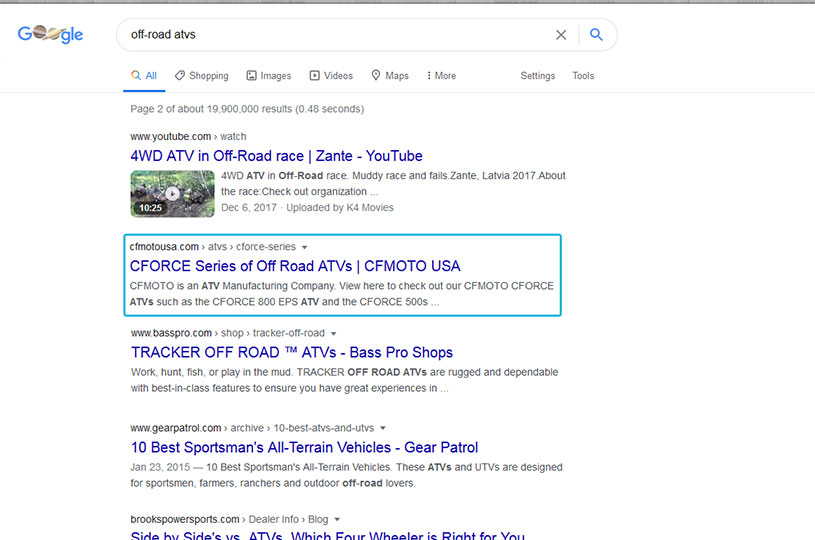
Task: Click the 'Page 2 of about 19,900,000 results' text
Action: (x=247, y=109)
